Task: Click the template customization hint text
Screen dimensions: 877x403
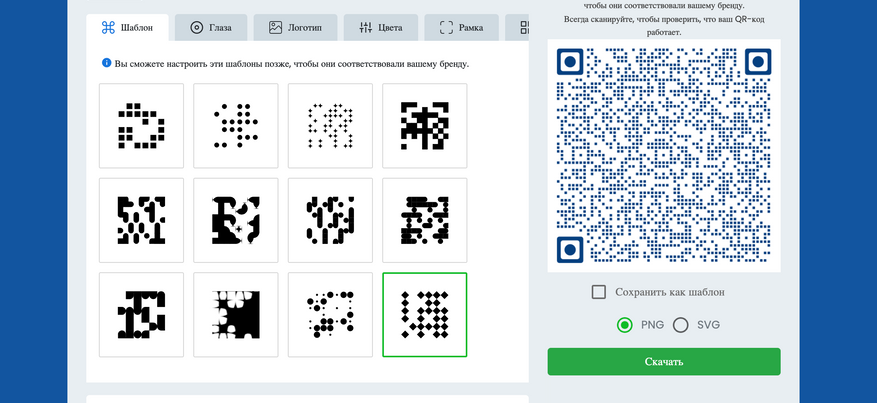Action: click(x=292, y=63)
